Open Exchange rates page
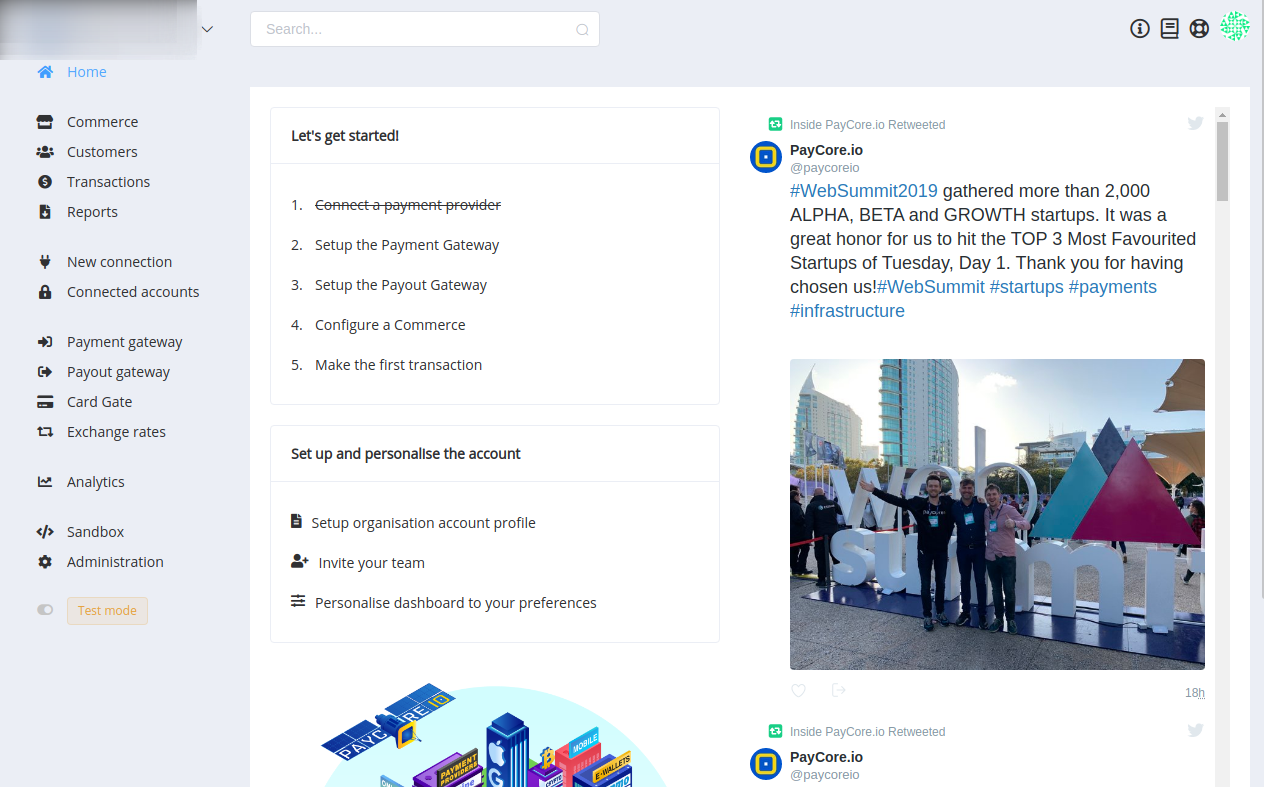This screenshot has width=1264, height=787. tap(117, 432)
